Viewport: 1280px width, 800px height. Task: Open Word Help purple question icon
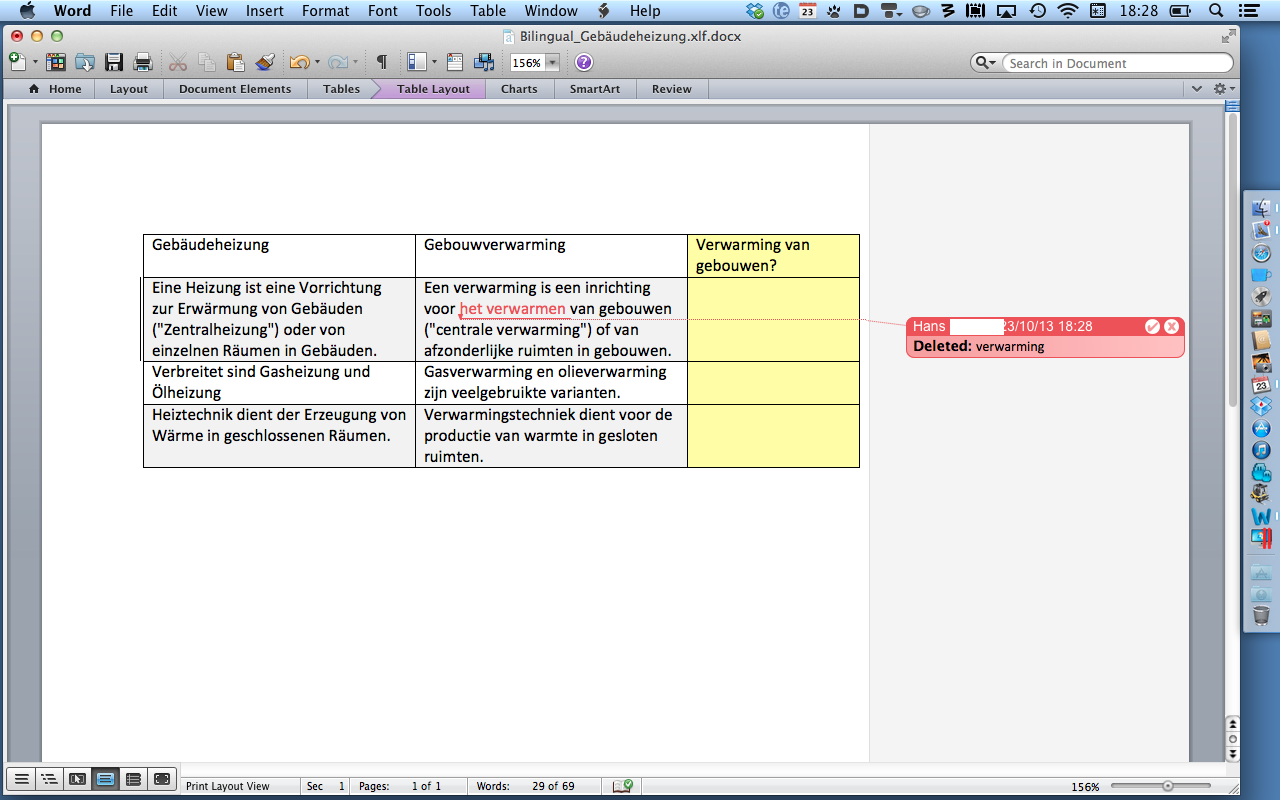(x=584, y=62)
